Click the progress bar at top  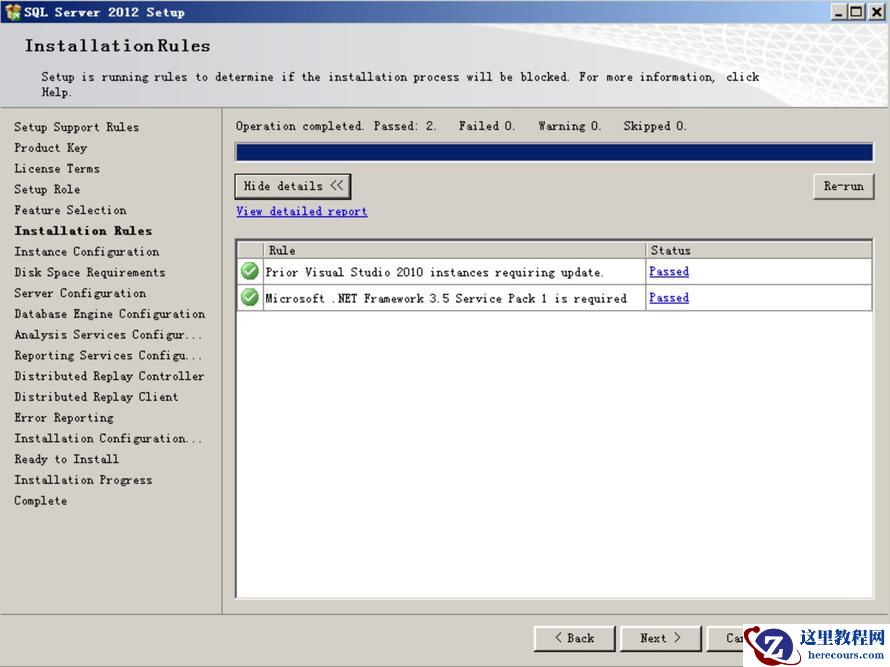554,152
